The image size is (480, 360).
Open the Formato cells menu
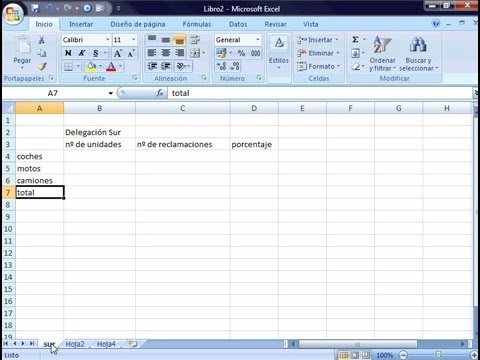point(319,66)
